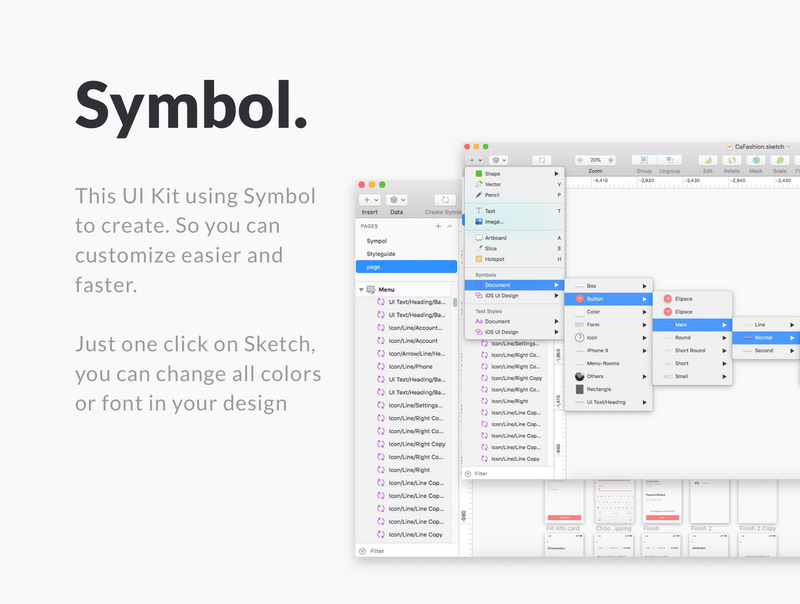Open the Color symbol submenu
The width and height of the screenshot is (800, 604).
608,312
